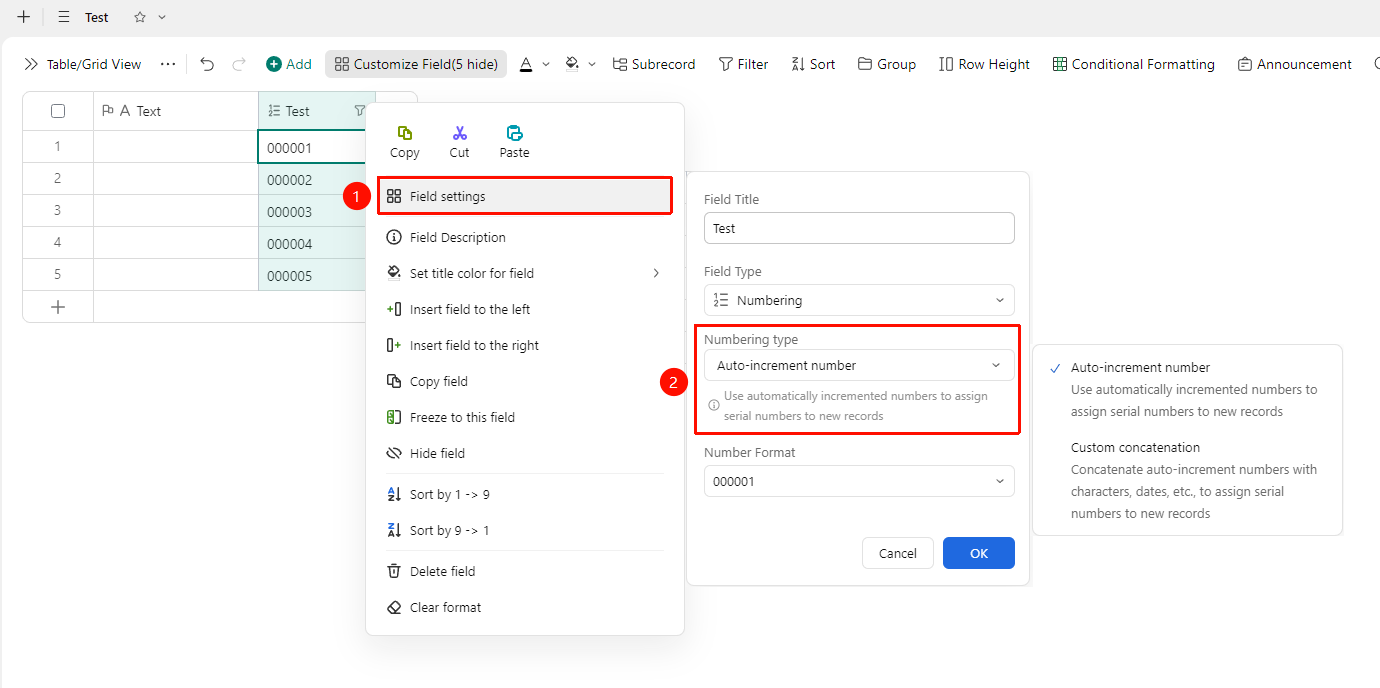The width and height of the screenshot is (1380, 688).
Task: Open the Number Format dropdown
Action: (859, 481)
